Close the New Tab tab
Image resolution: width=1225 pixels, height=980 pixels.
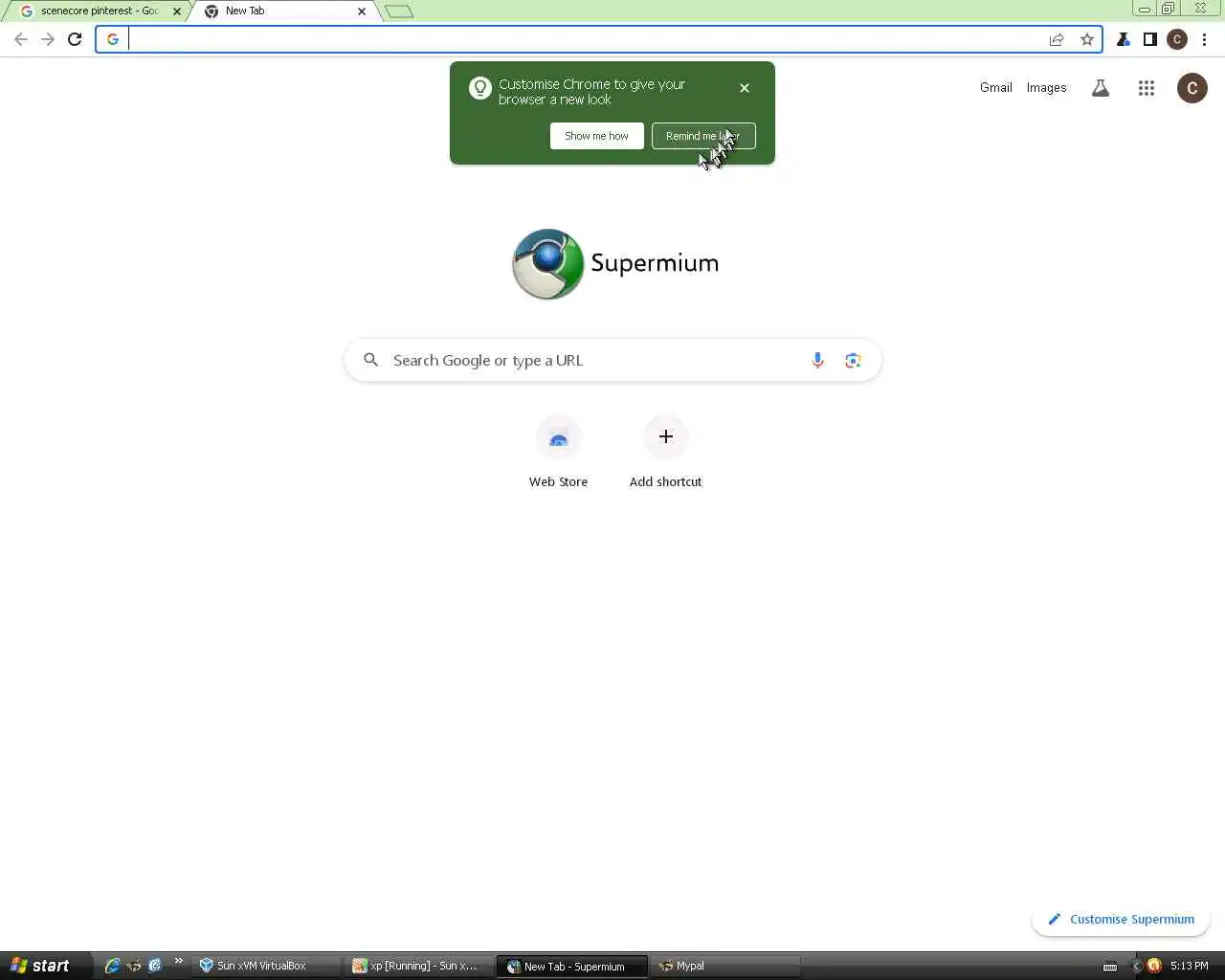[362, 11]
